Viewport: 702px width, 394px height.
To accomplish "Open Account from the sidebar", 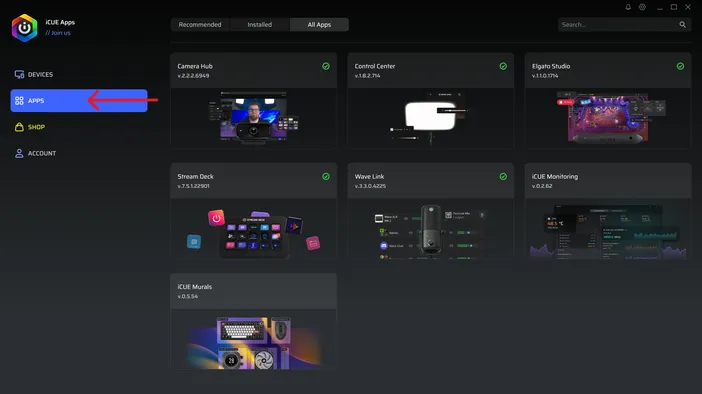I will pos(79,153).
